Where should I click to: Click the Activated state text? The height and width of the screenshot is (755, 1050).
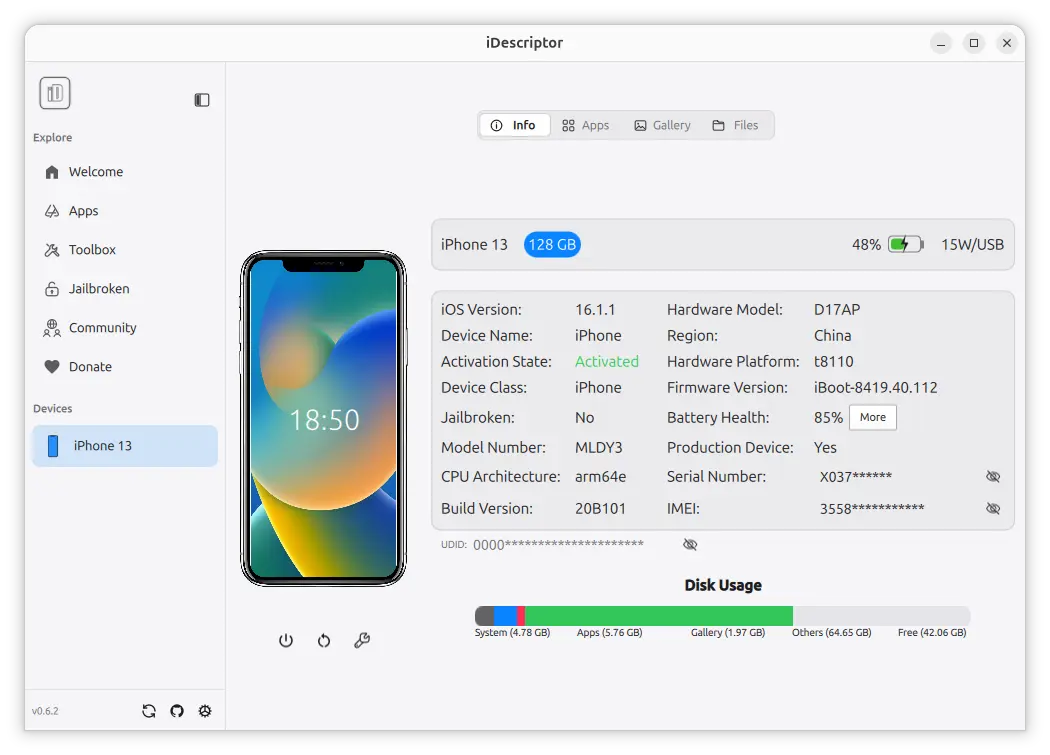coord(607,361)
